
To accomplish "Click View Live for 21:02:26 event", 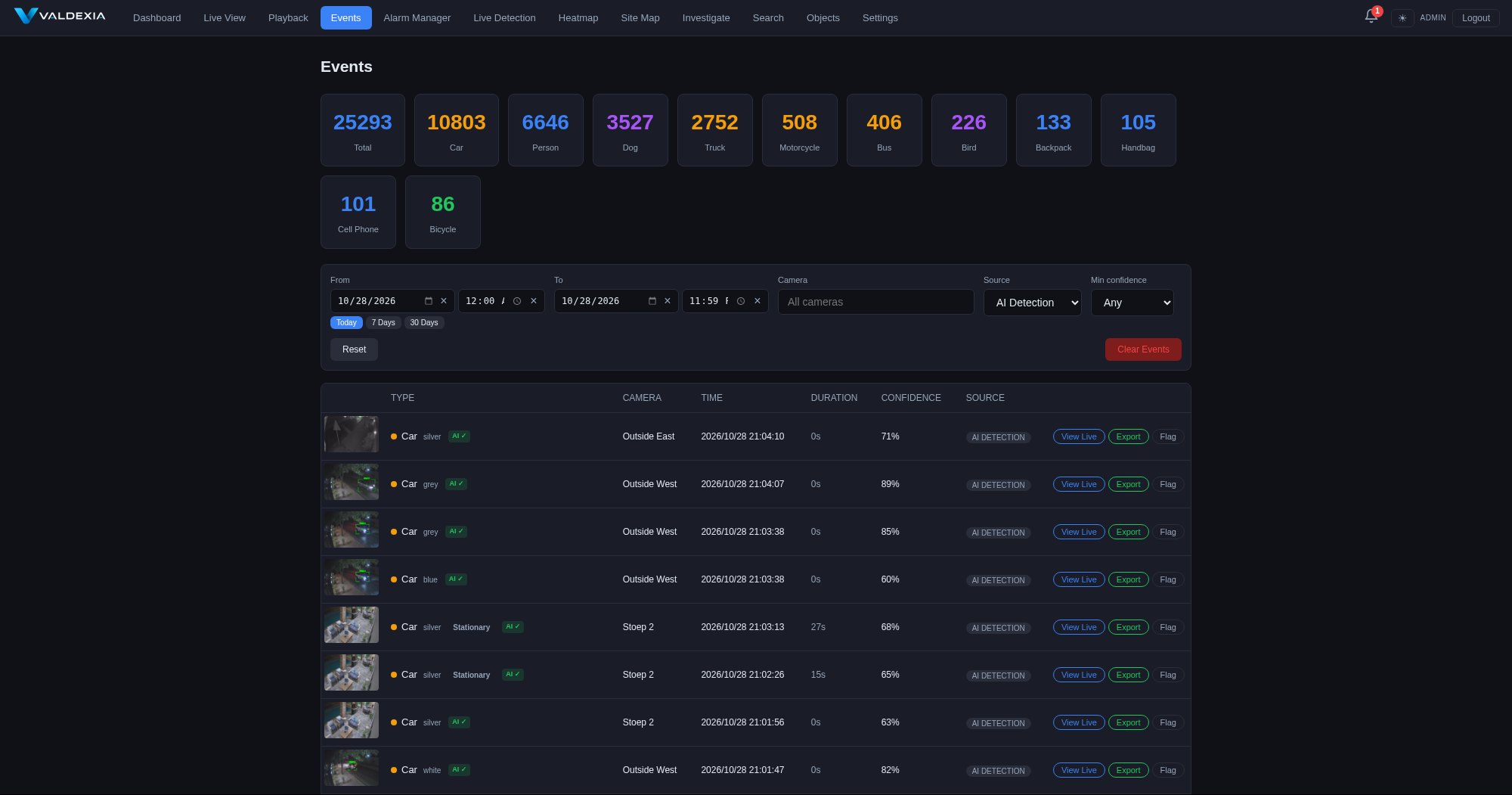I will click(x=1079, y=675).
